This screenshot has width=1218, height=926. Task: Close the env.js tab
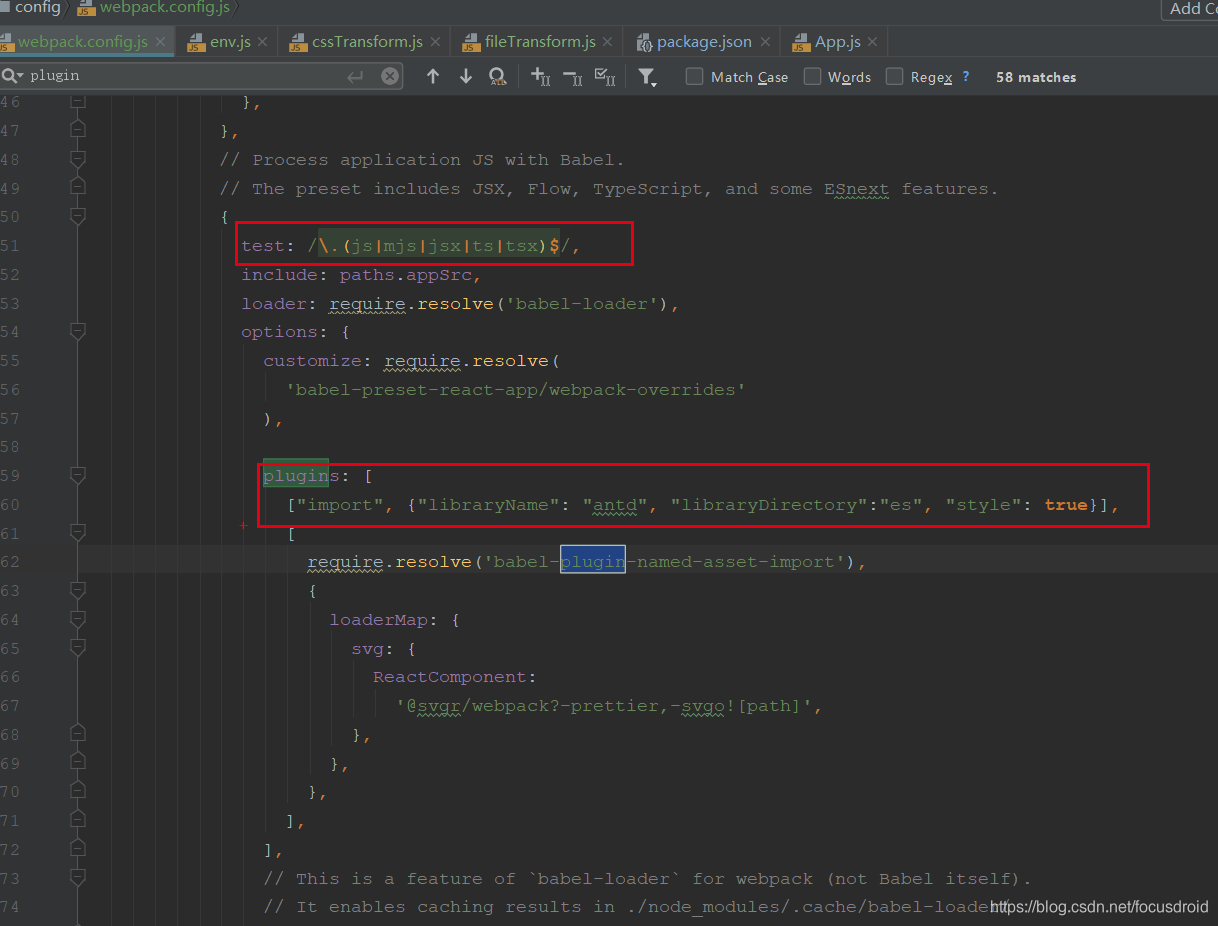tap(262, 42)
